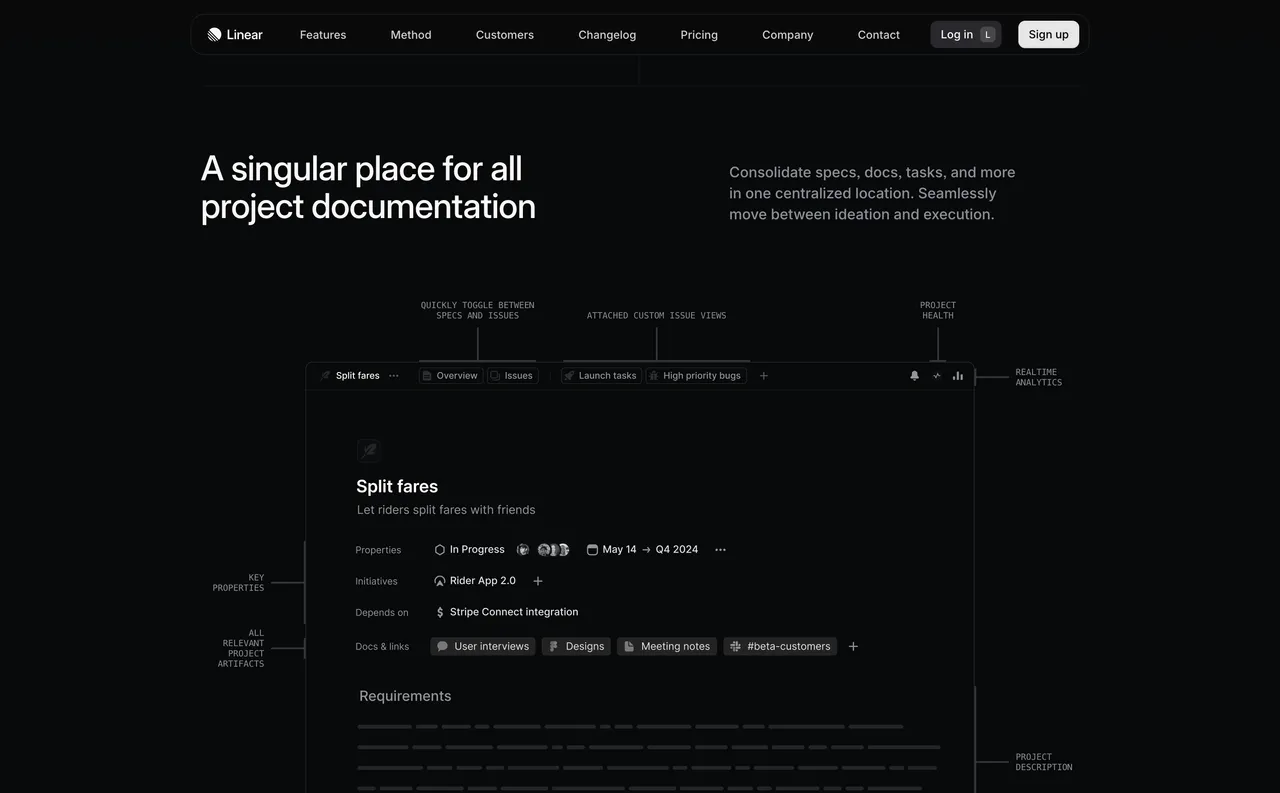Viewport: 1280px width, 793px height.
Task: Open the Meeting notes document chip
Action: [x=667, y=646]
